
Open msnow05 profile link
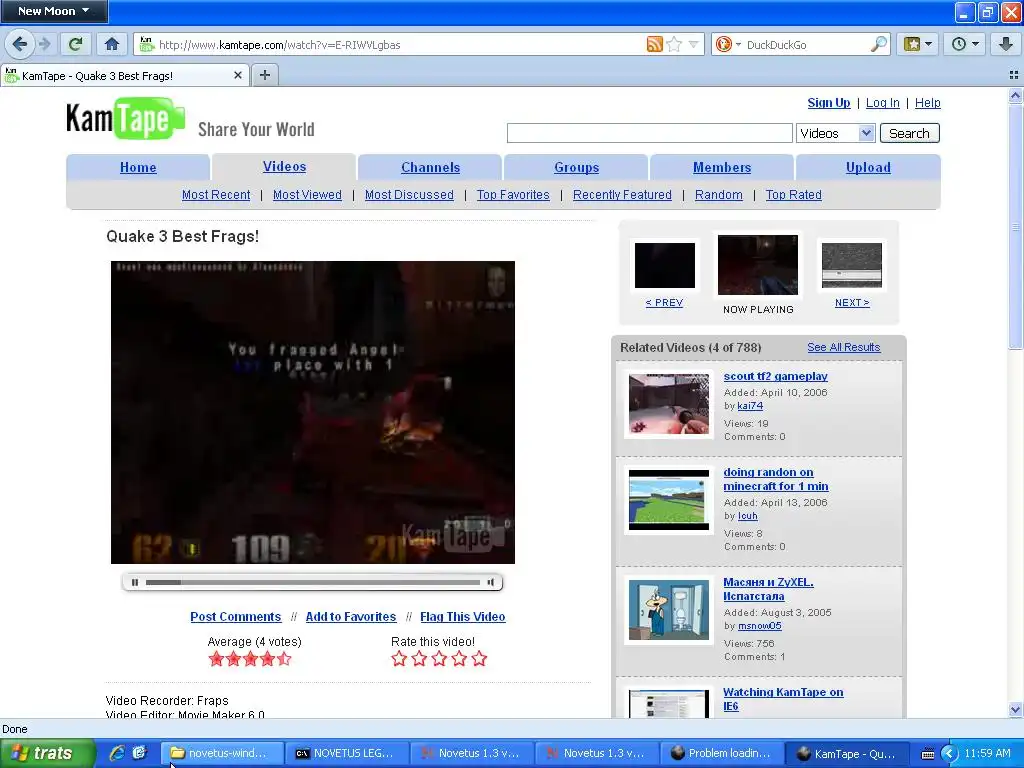760,626
